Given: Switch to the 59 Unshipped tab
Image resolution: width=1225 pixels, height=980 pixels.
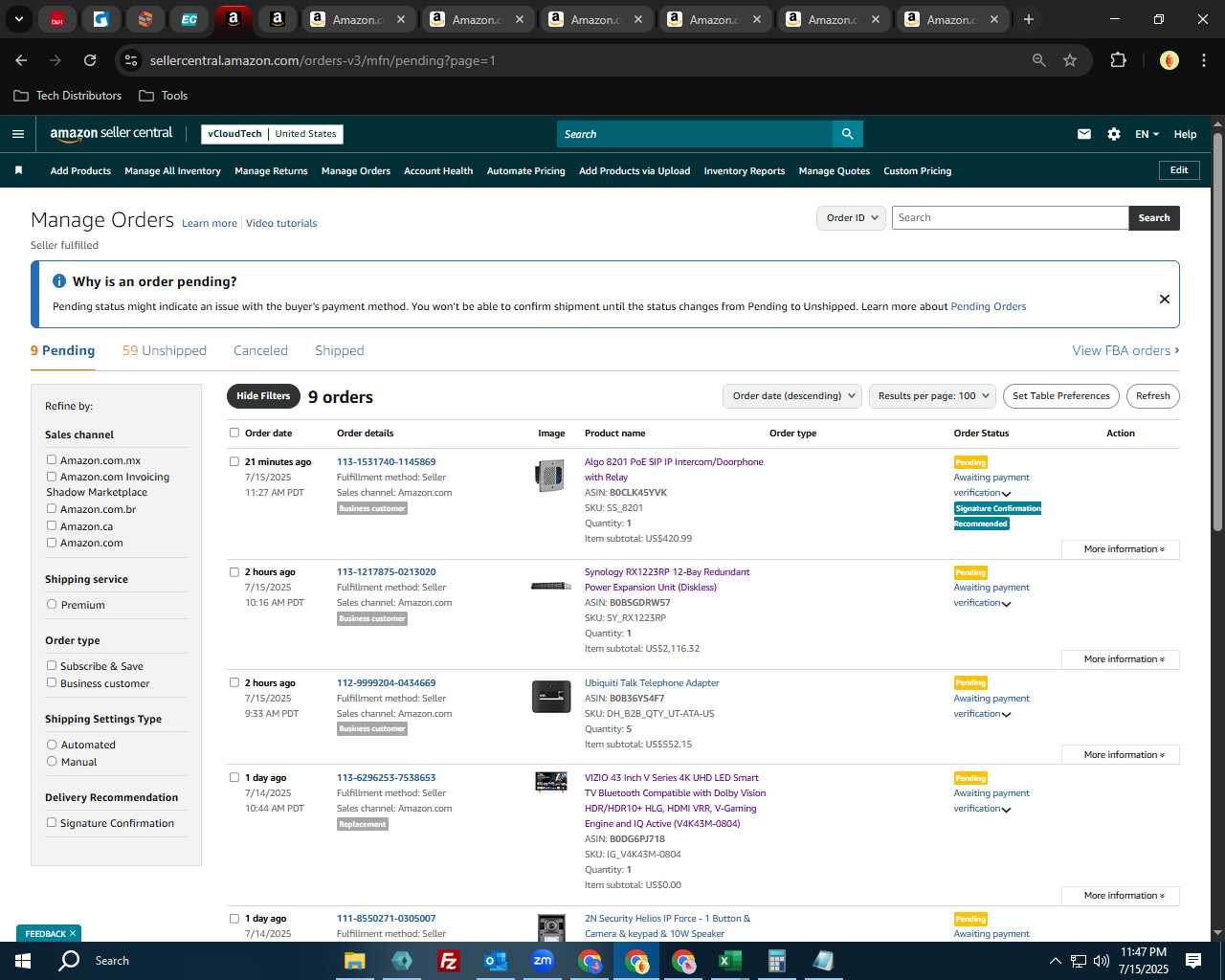Looking at the screenshot, I should pyautogui.click(x=165, y=351).
